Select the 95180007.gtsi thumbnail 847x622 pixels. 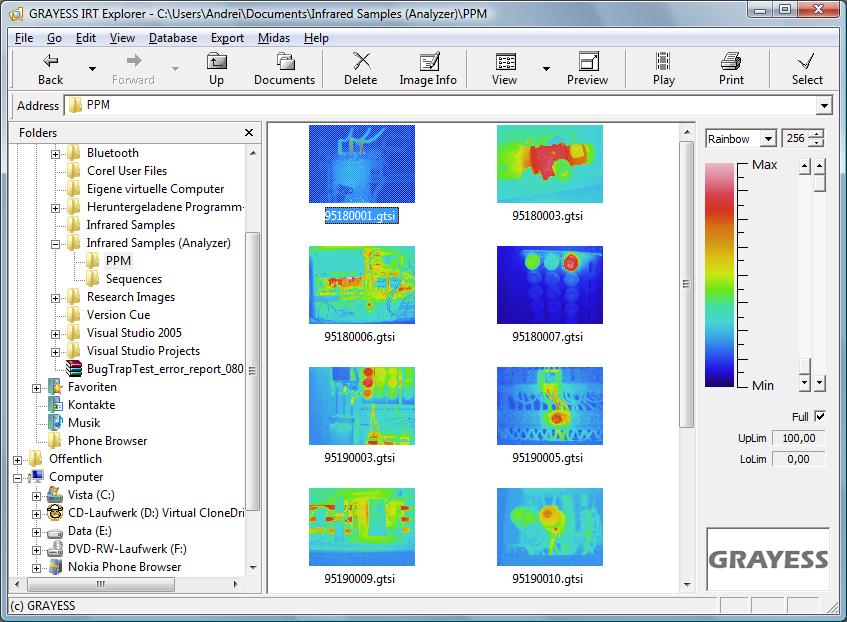(549, 285)
